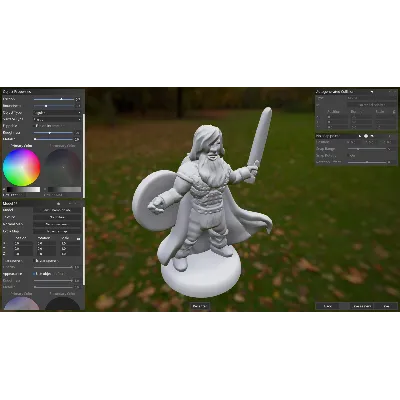The height and width of the screenshot is (400, 400).
Task: Click the lower-left panel's vertical scrollbar
Action: pos(84,246)
